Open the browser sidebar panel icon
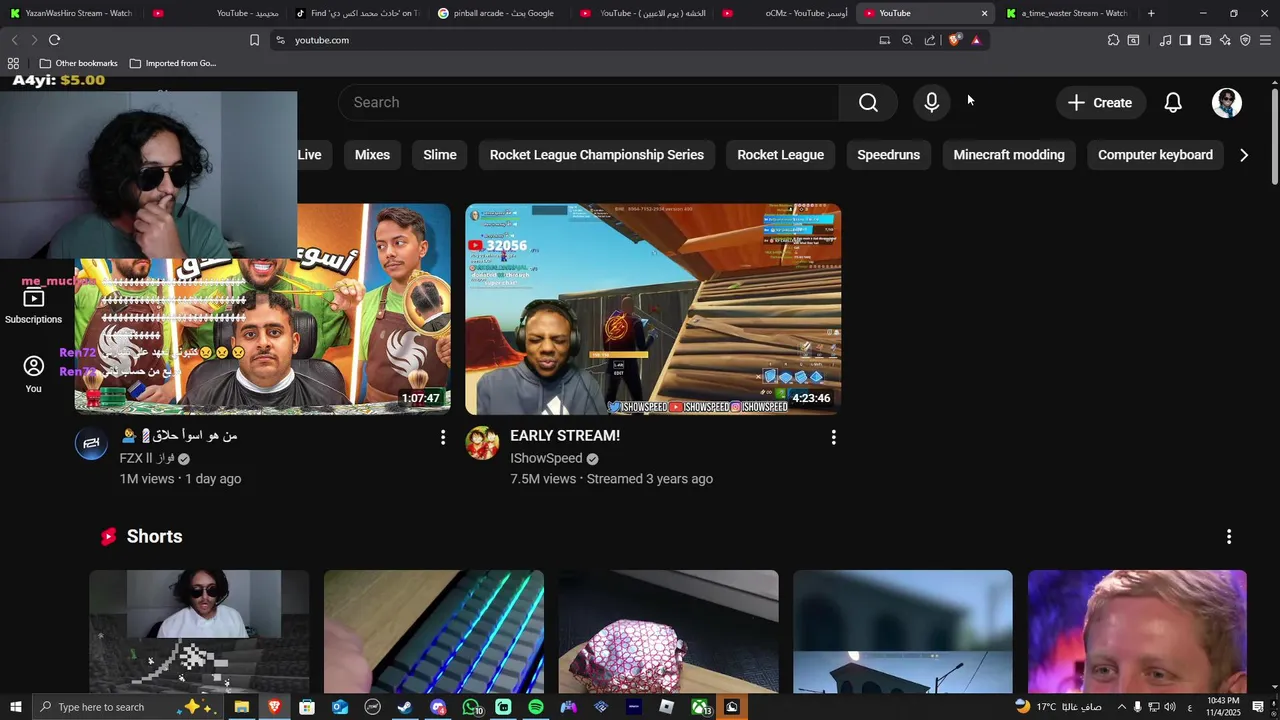Viewport: 1280px width, 720px height. click(x=1185, y=40)
